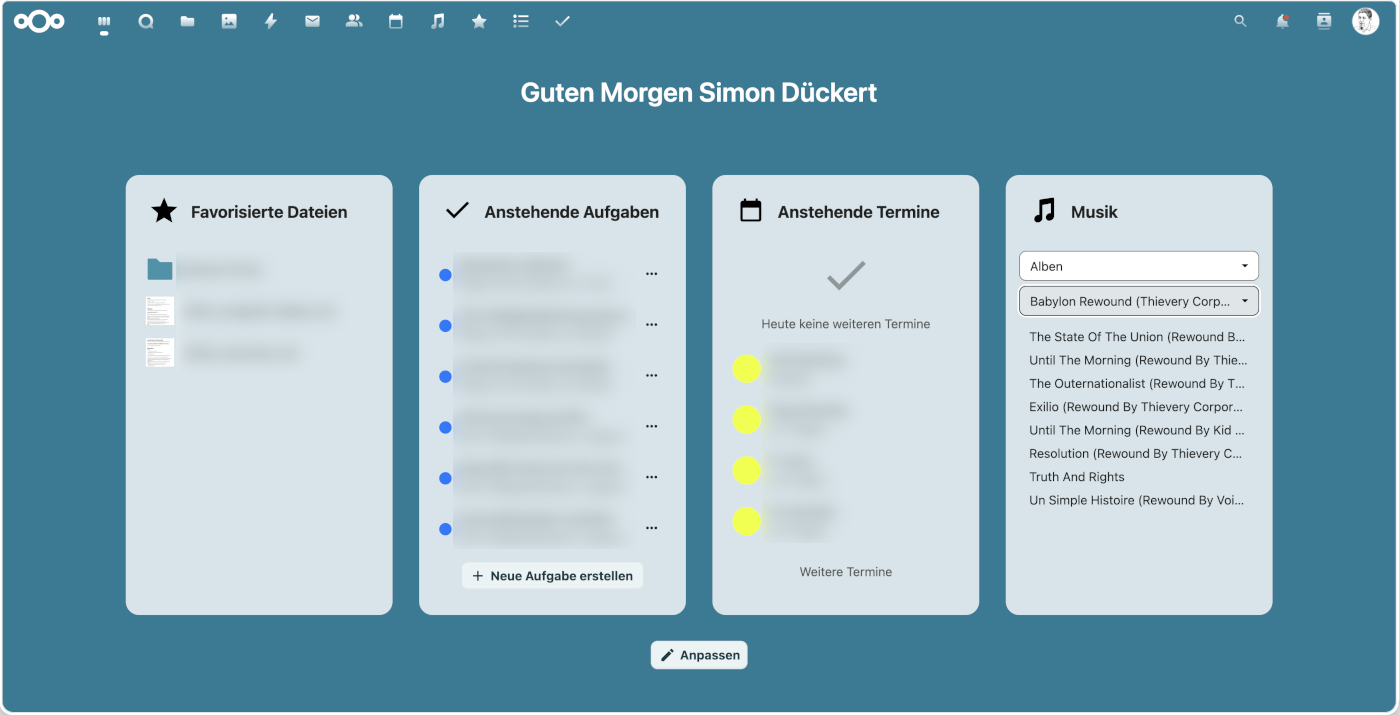The height and width of the screenshot is (715, 1400).
Task: Expand the Alben dropdown
Action: pyautogui.click(x=1139, y=266)
